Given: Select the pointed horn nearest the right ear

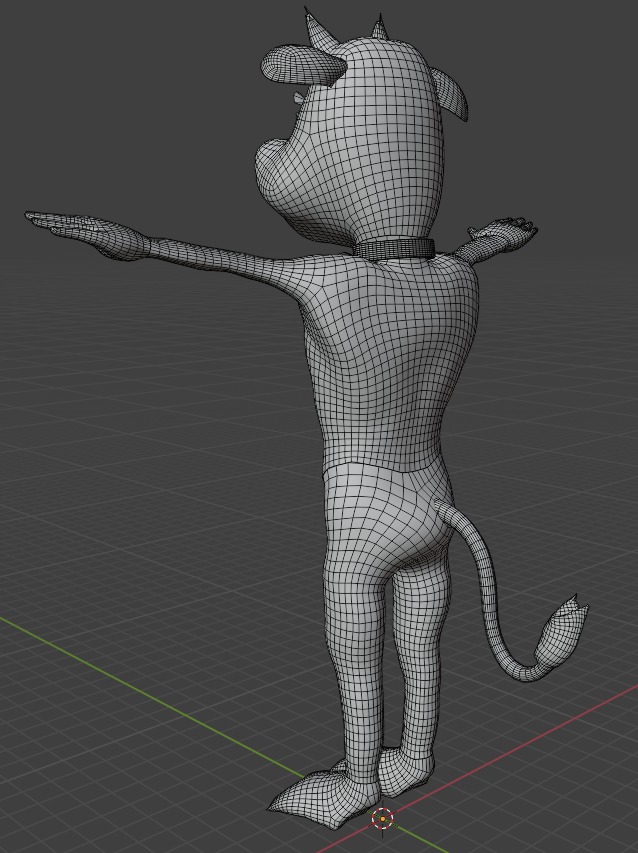Looking at the screenshot, I should pyautogui.click(x=380, y=28).
